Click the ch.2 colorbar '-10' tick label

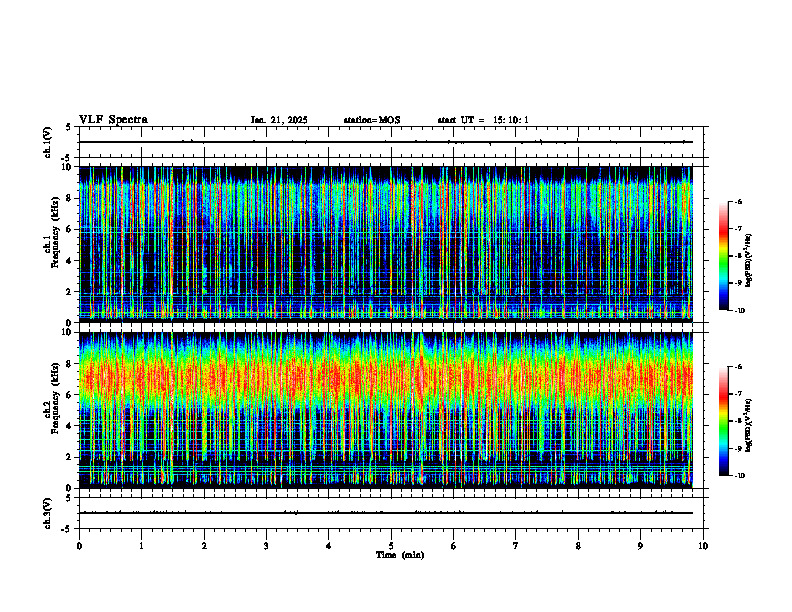pos(739,476)
